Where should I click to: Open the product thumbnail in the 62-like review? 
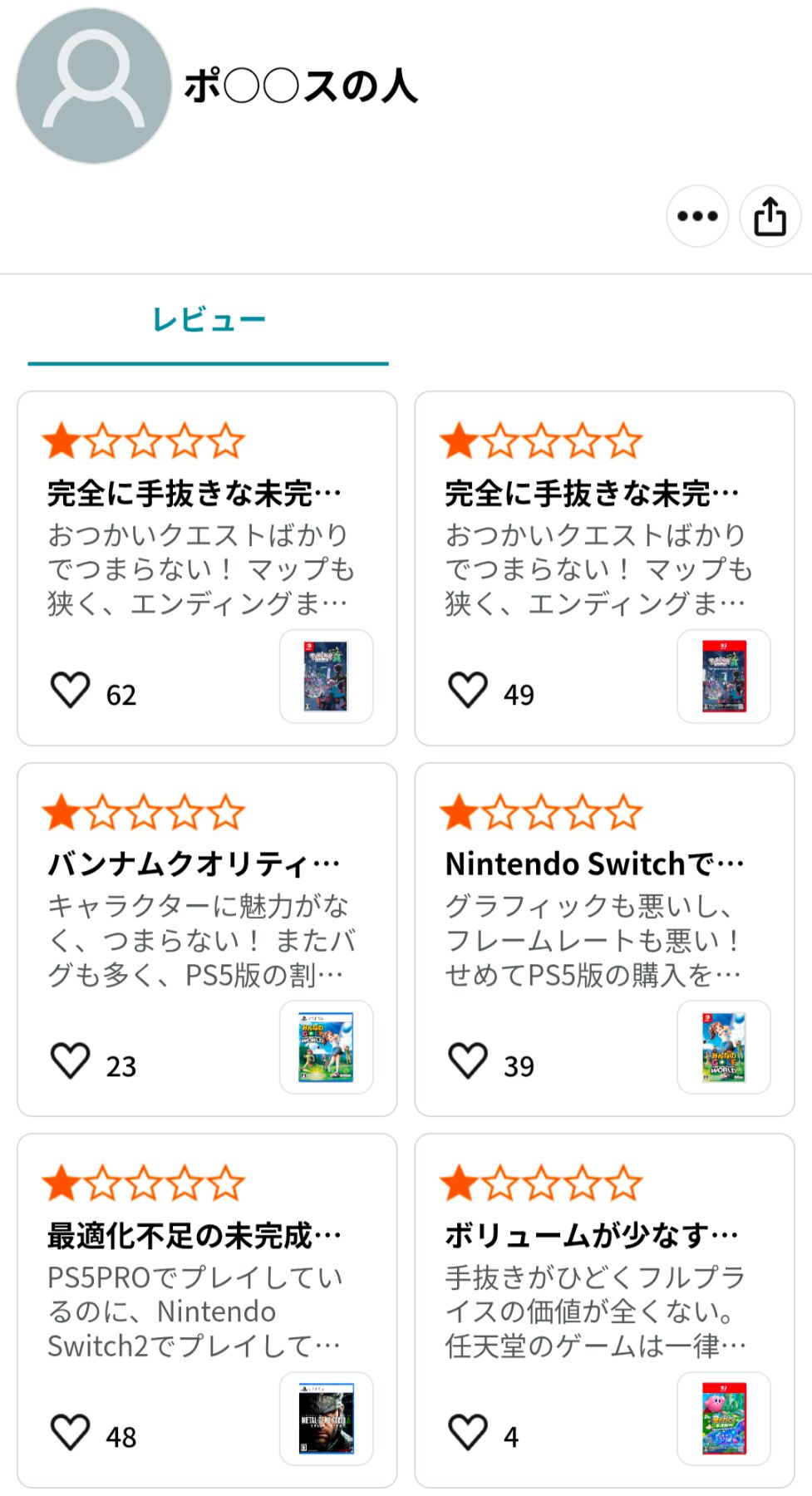(326, 676)
